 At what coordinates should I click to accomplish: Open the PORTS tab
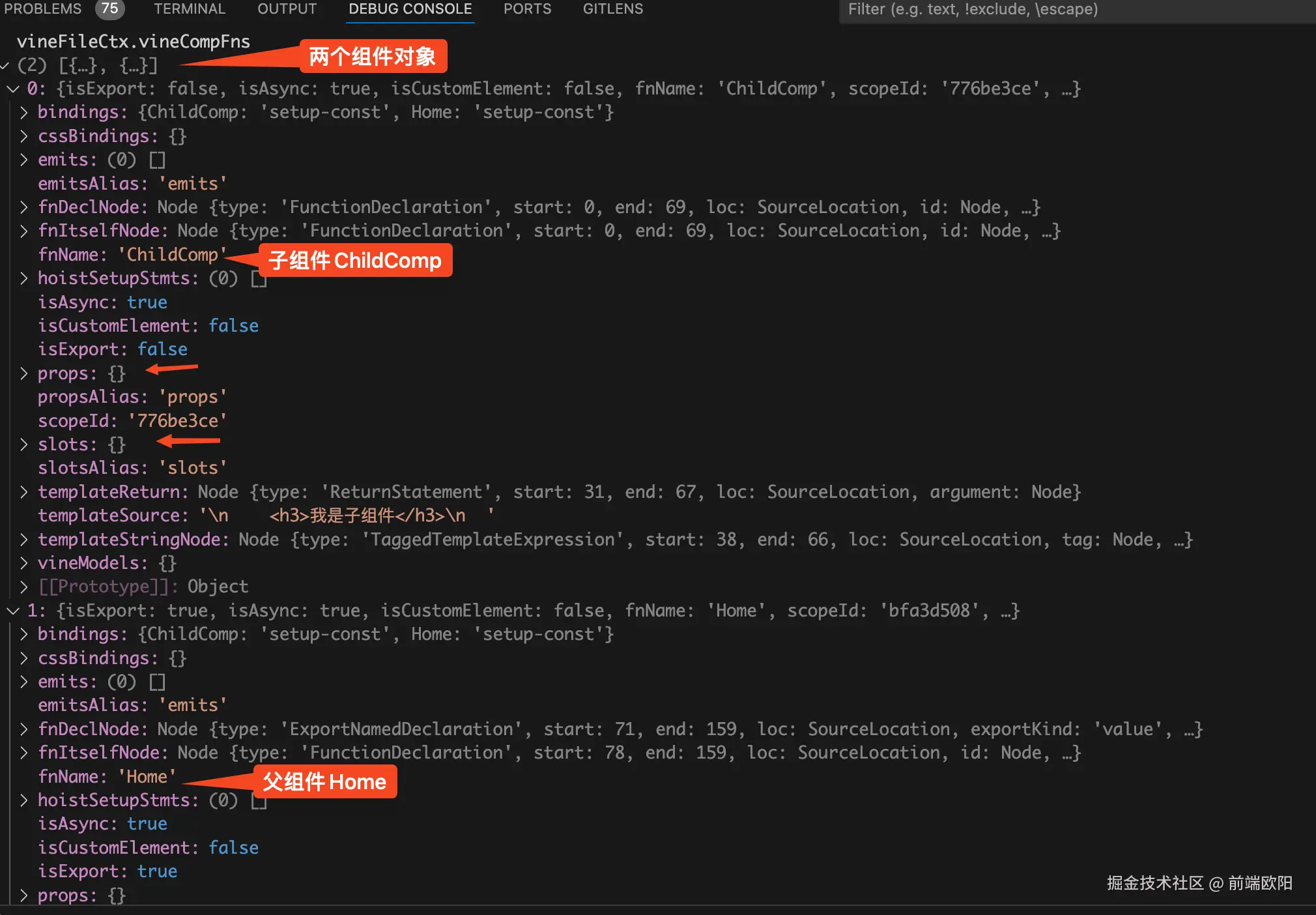click(x=527, y=9)
